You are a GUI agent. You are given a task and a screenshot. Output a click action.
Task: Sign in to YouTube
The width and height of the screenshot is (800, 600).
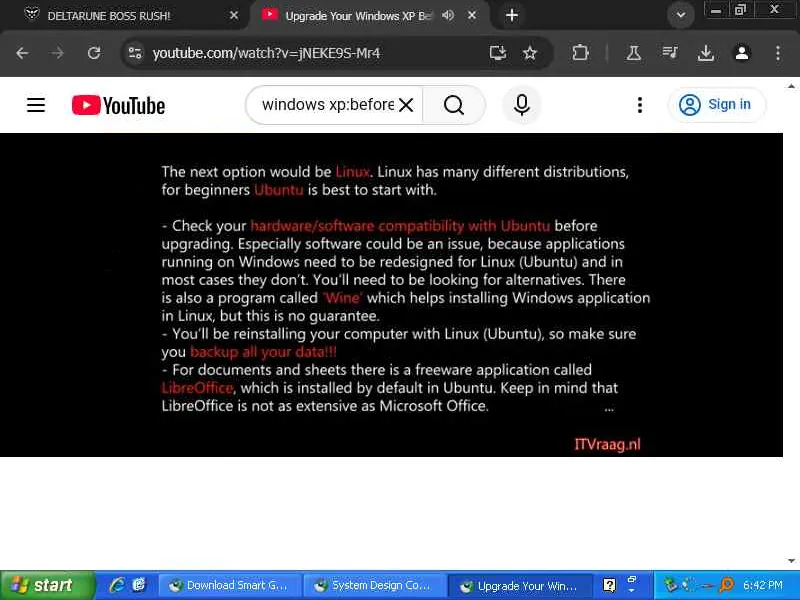(716, 105)
